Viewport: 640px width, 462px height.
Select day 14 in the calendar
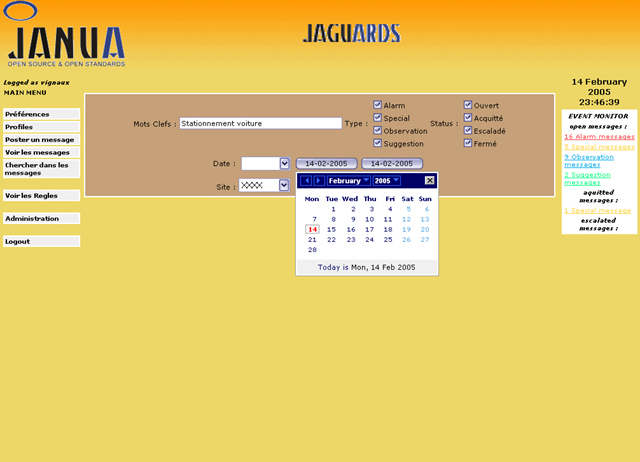(x=312, y=229)
